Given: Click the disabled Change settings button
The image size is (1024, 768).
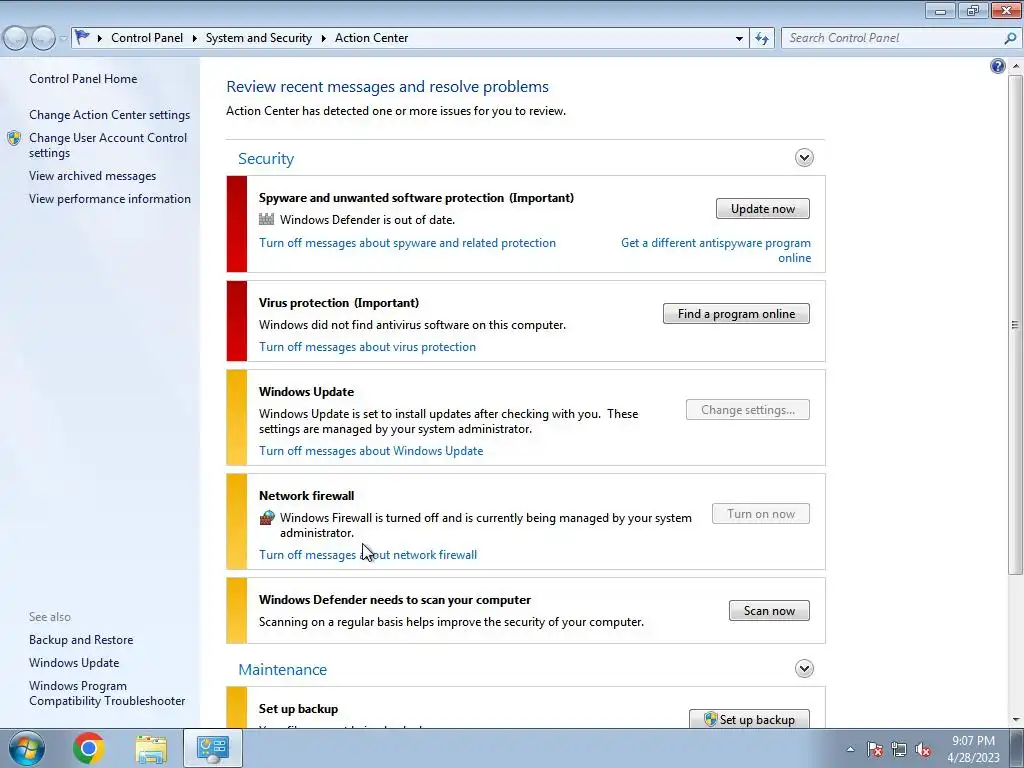Looking at the screenshot, I should point(748,409).
